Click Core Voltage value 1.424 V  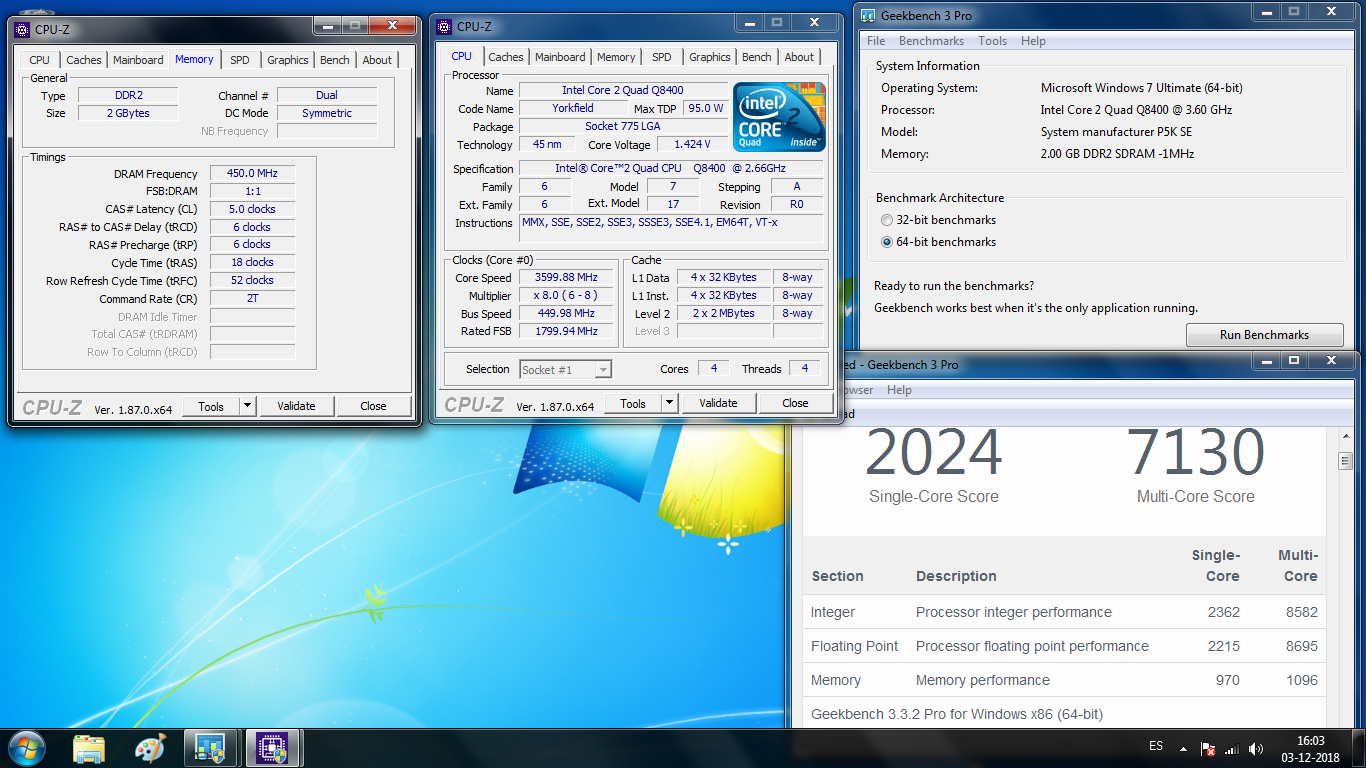pos(692,144)
